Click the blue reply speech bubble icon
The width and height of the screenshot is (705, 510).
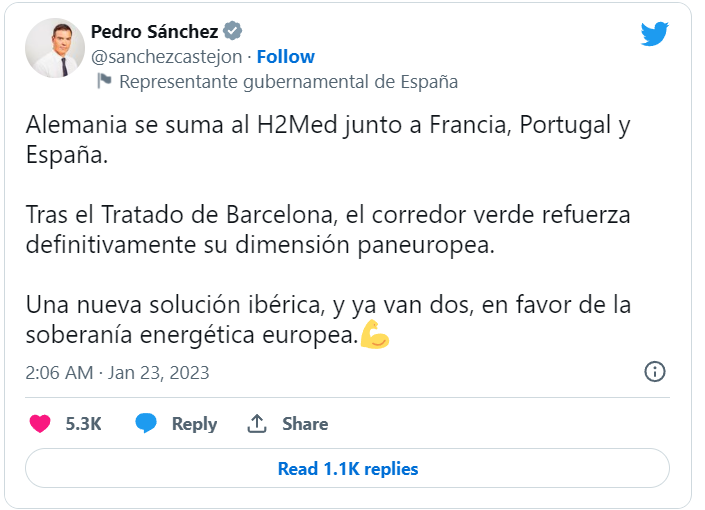(147, 424)
